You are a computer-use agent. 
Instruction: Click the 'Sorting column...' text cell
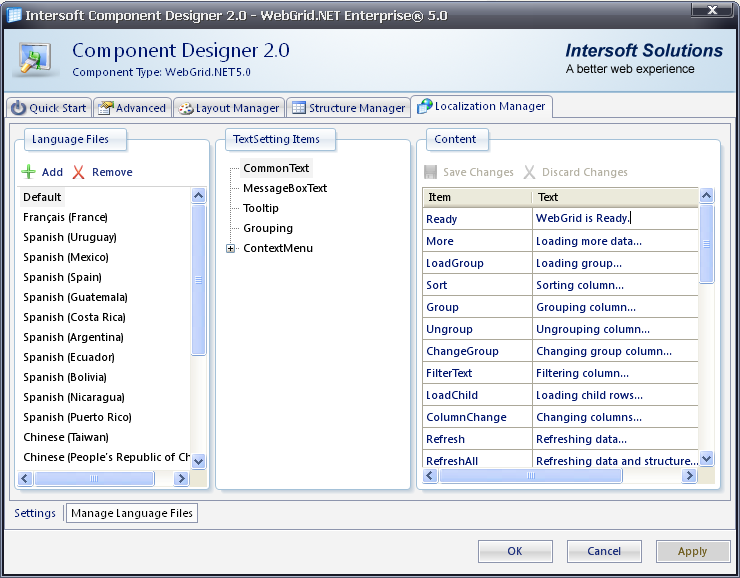point(615,285)
